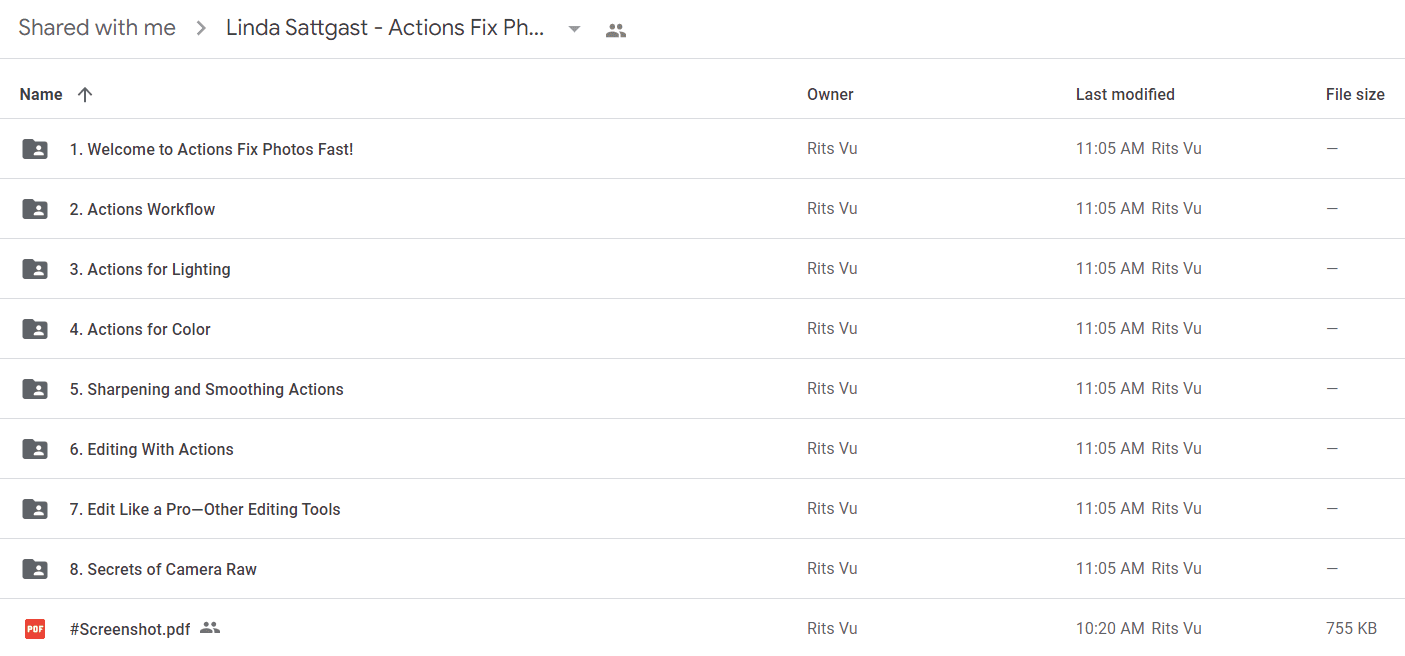Click the shared folder icon for Actions for Color
1405x656 pixels.
click(35, 329)
